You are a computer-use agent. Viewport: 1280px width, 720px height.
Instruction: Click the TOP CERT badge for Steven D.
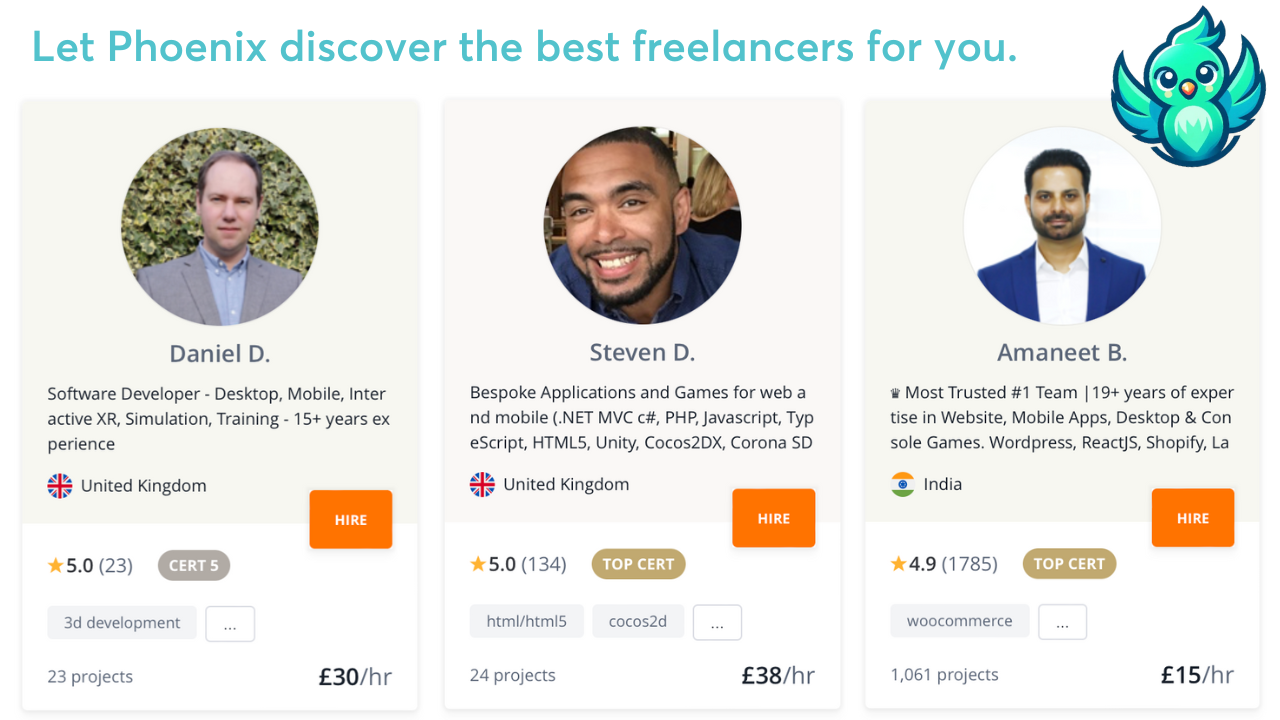tap(638, 564)
